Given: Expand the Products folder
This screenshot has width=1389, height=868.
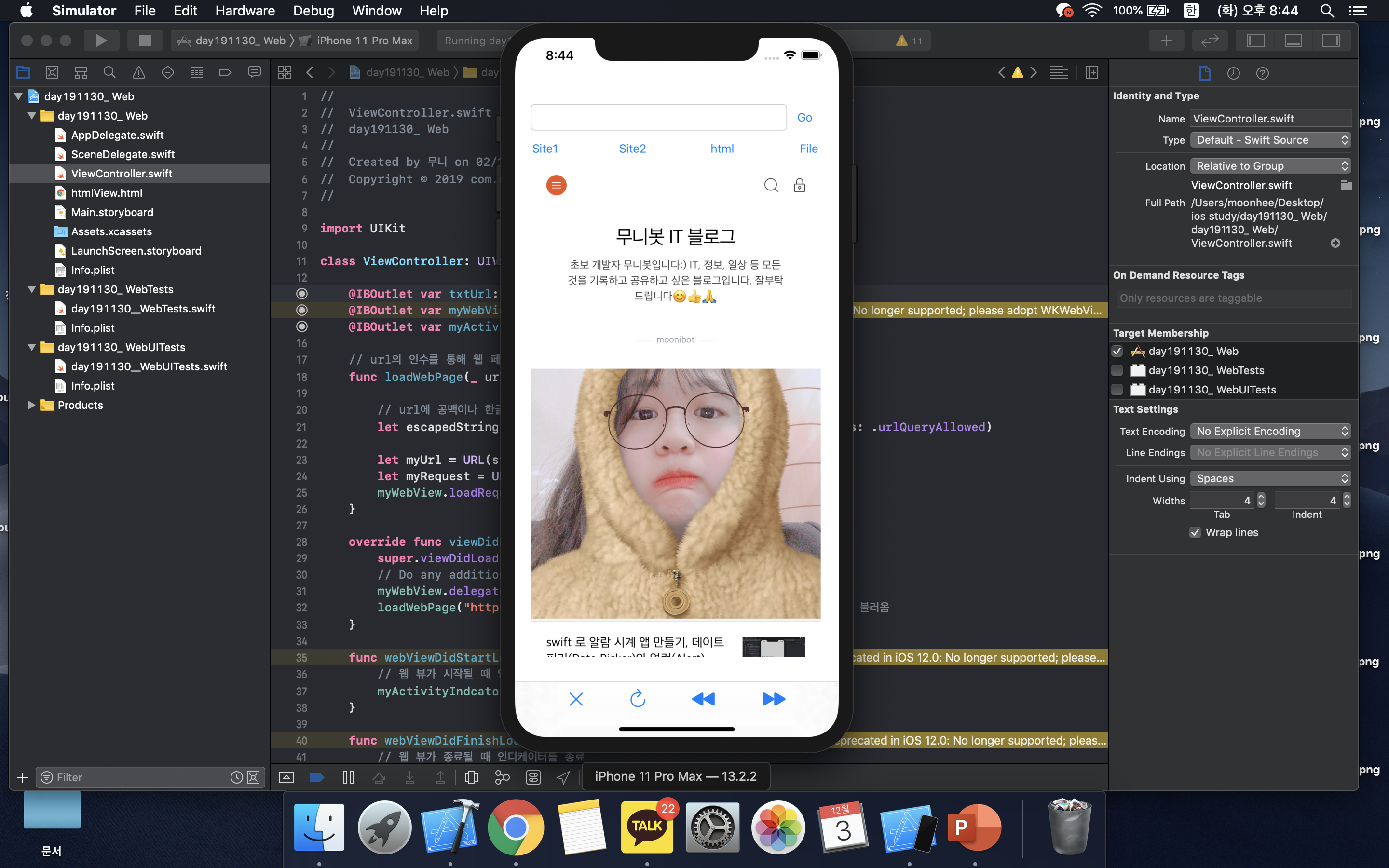Looking at the screenshot, I should 31,405.
